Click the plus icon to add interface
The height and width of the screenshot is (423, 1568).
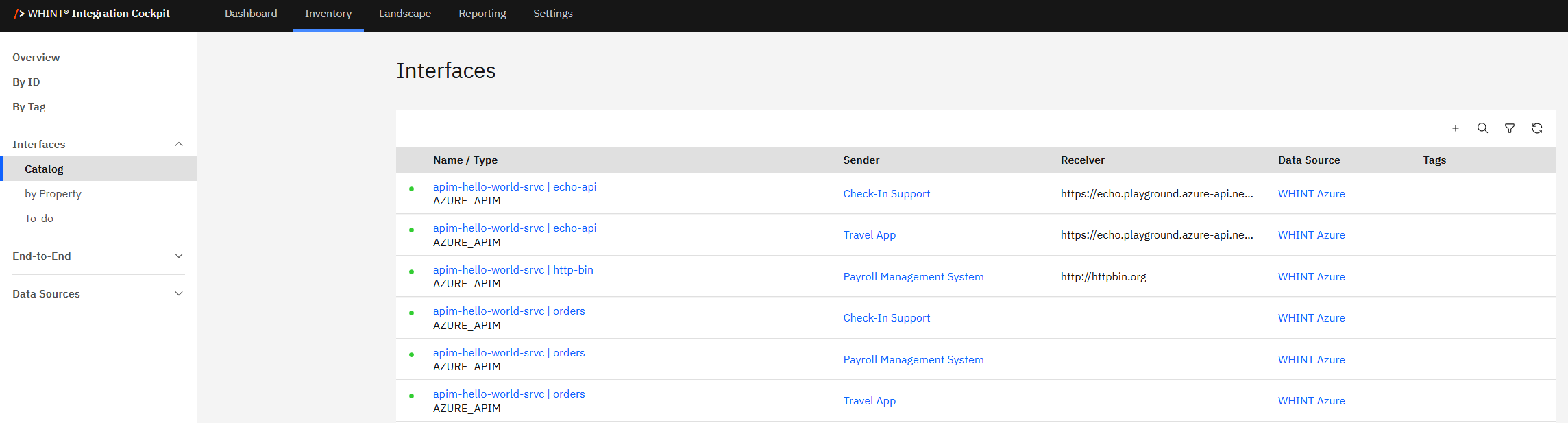(1455, 128)
